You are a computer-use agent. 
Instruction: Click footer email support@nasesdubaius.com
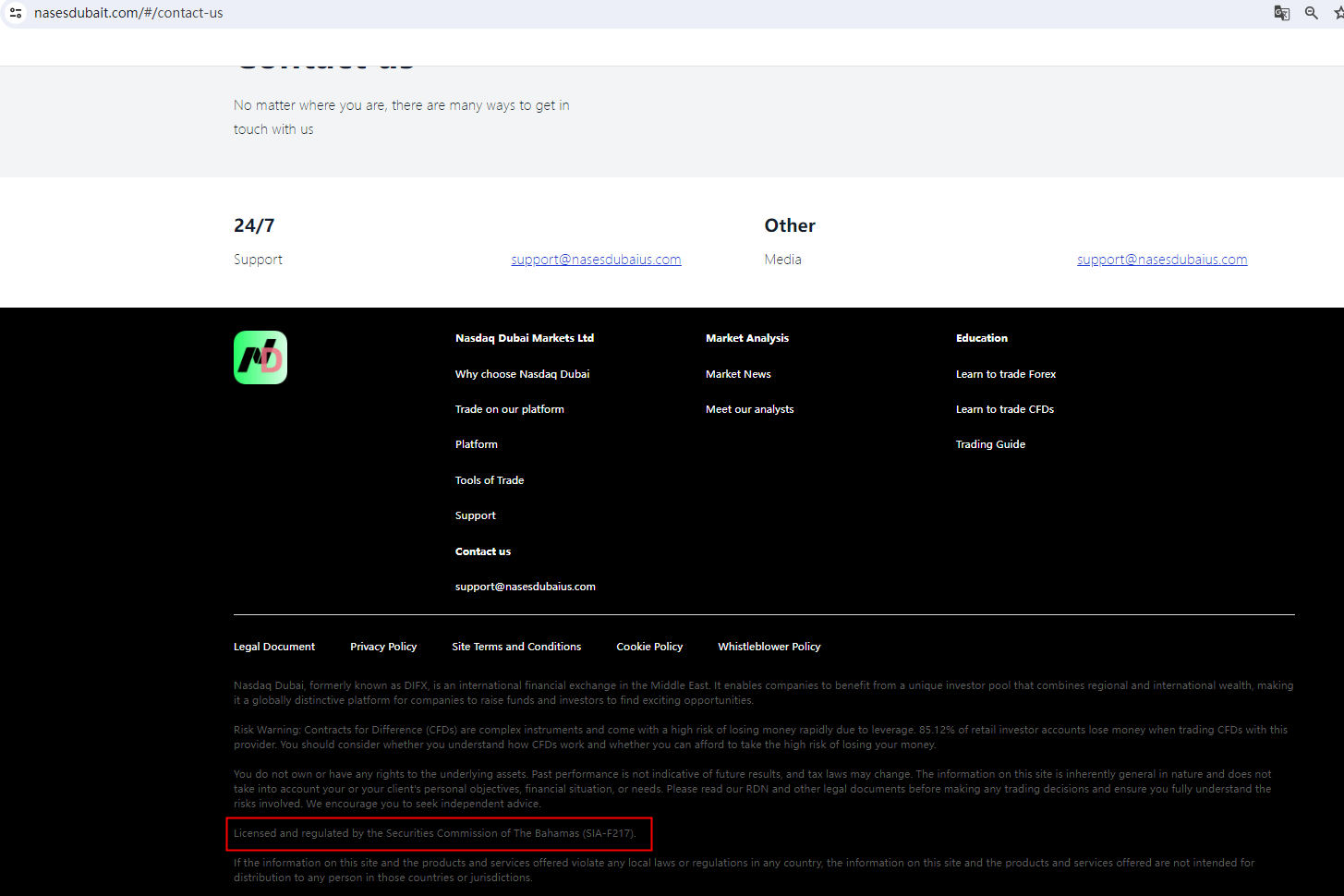(x=526, y=587)
